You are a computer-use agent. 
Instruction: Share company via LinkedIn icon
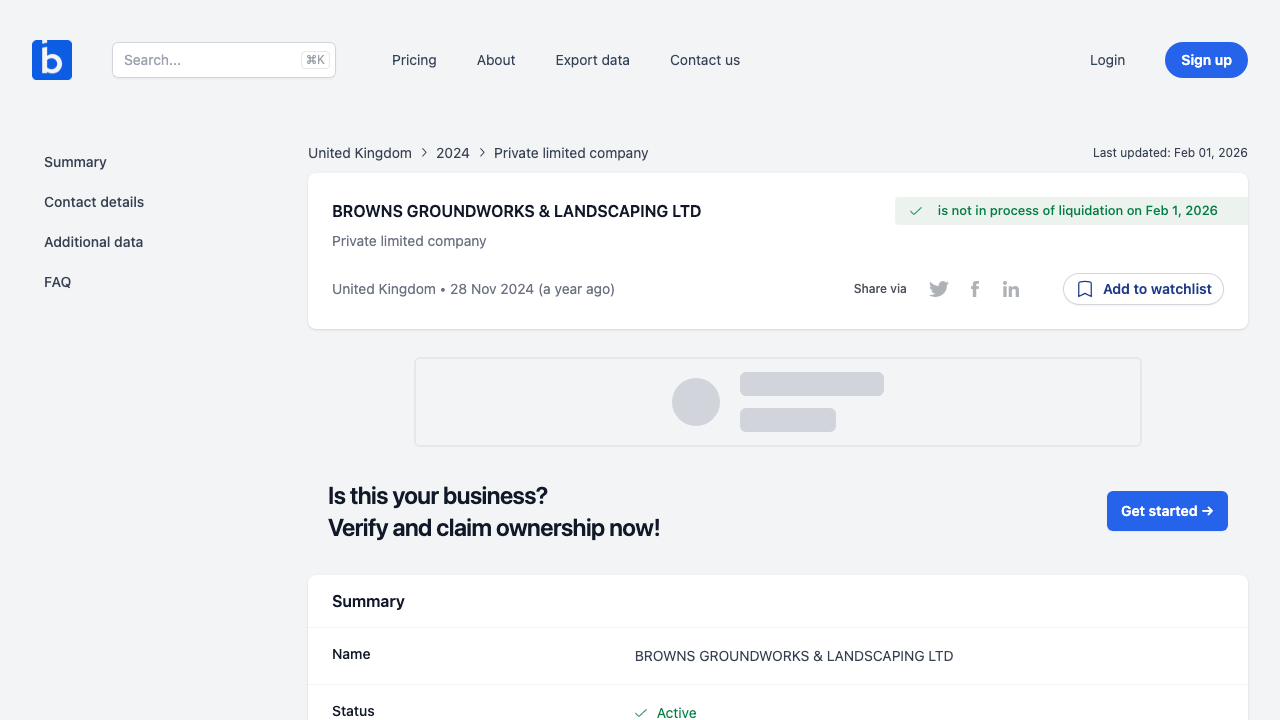1011,289
